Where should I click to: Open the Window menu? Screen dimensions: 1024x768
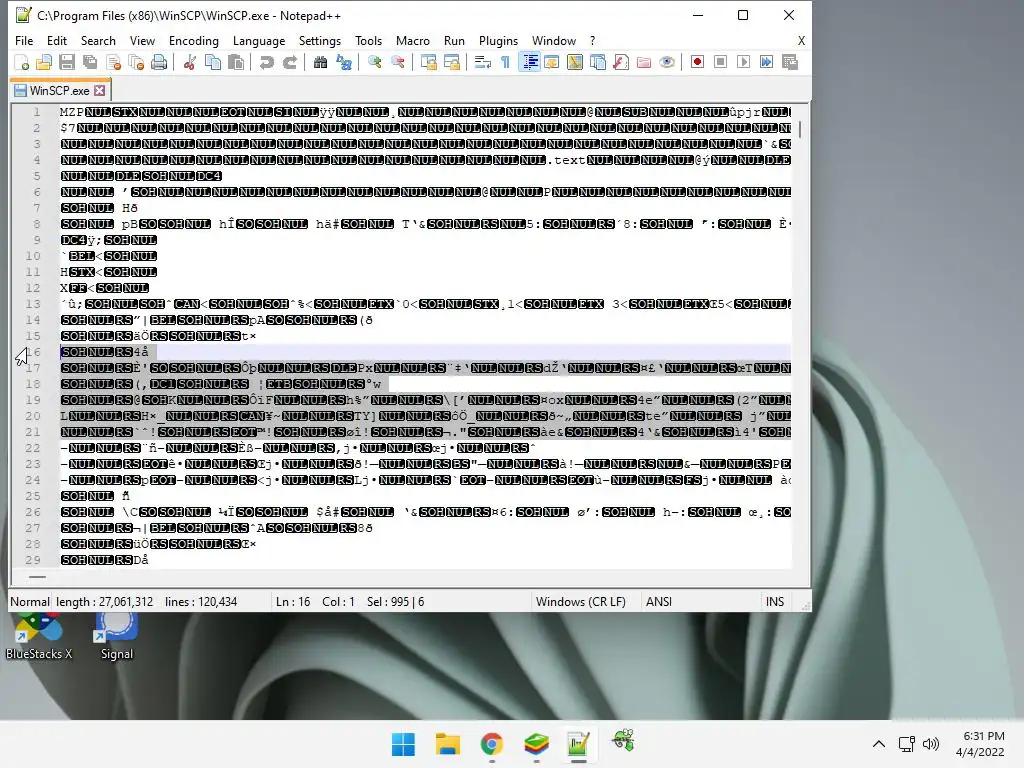pyautogui.click(x=554, y=40)
